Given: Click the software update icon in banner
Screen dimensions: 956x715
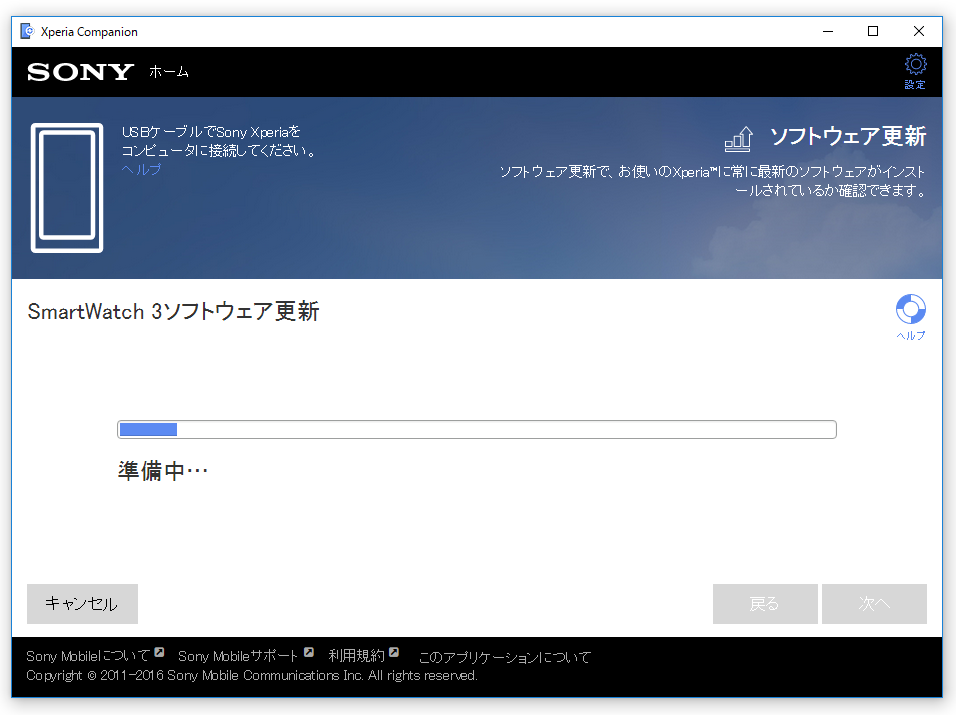Looking at the screenshot, I should 738,138.
